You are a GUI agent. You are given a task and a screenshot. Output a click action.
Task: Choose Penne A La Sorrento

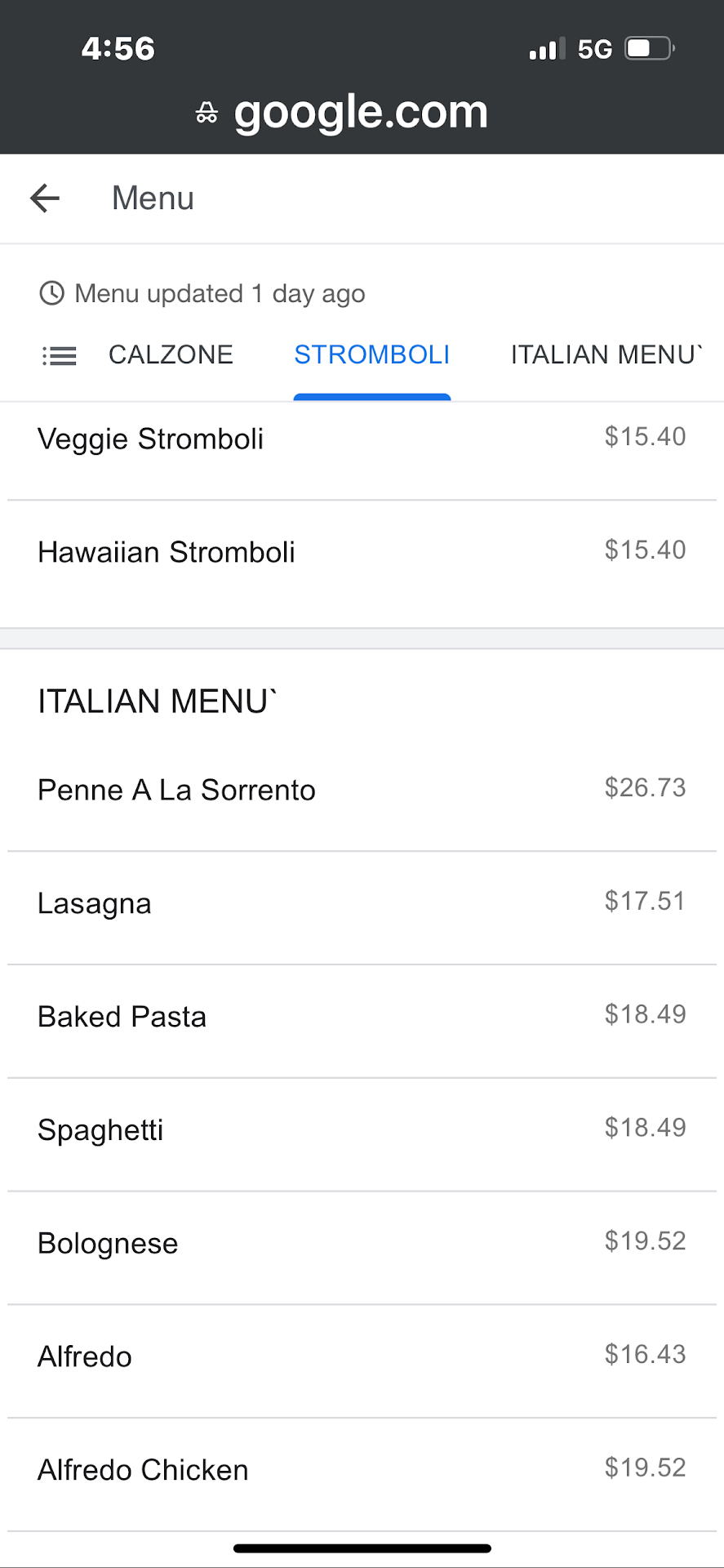pos(176,791)
